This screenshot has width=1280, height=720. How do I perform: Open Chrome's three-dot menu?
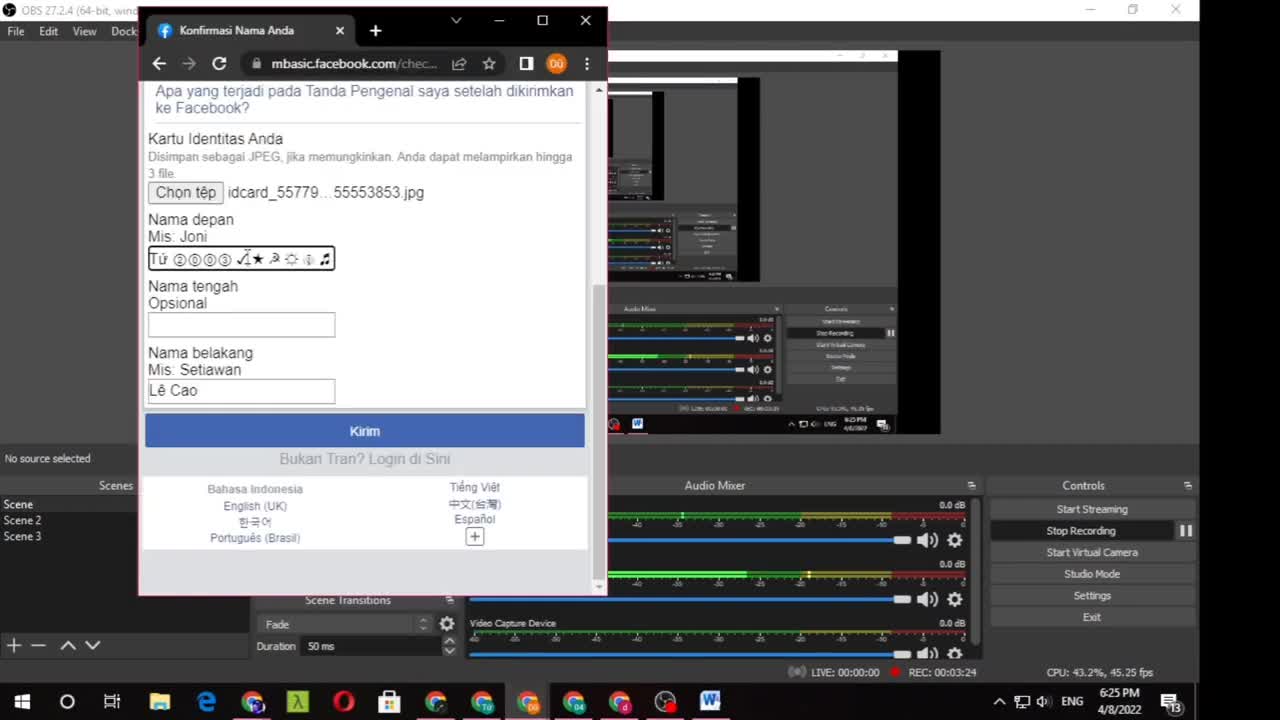point(587,63)
